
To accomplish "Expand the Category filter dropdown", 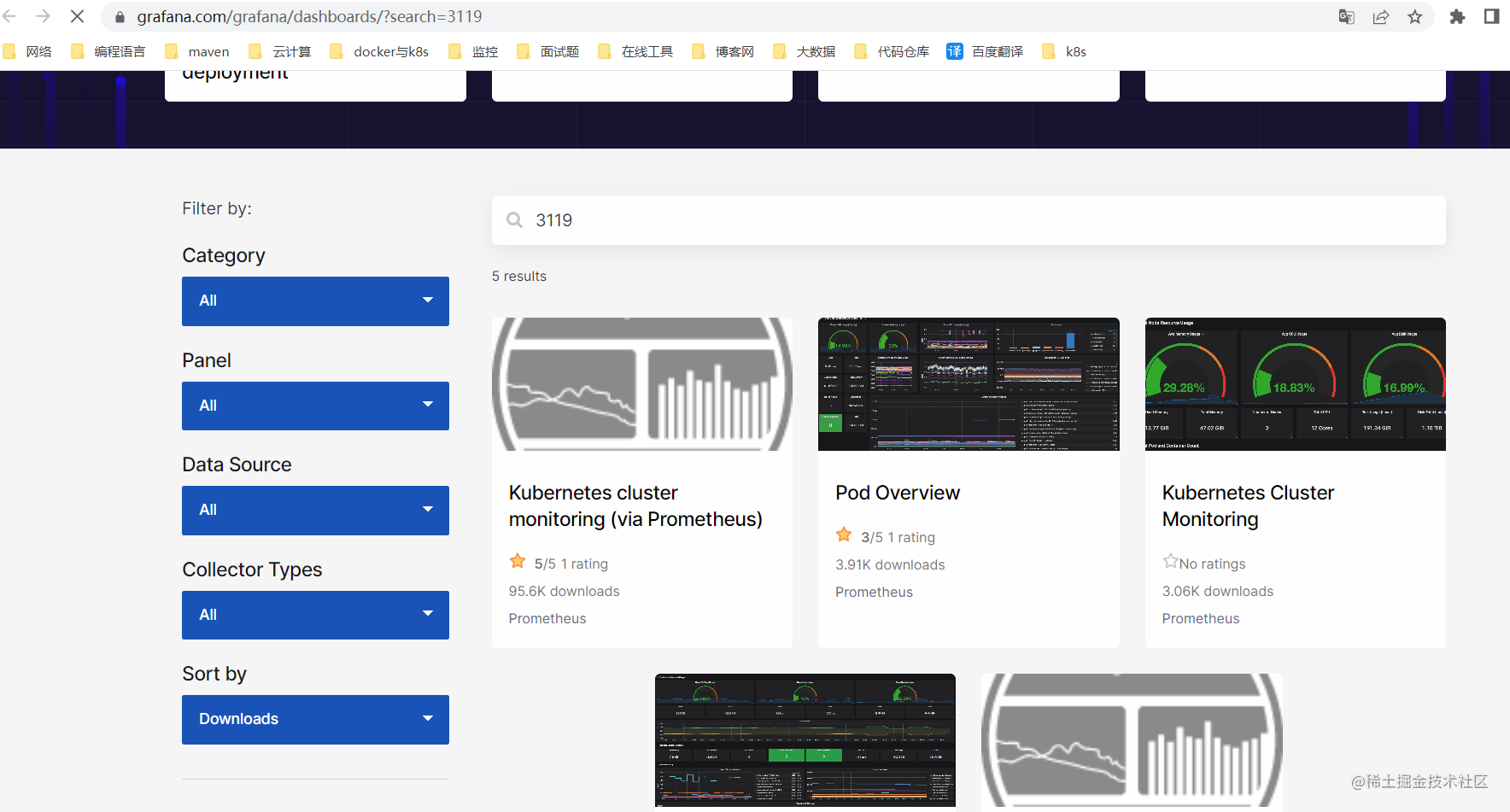I will point(315,301).
